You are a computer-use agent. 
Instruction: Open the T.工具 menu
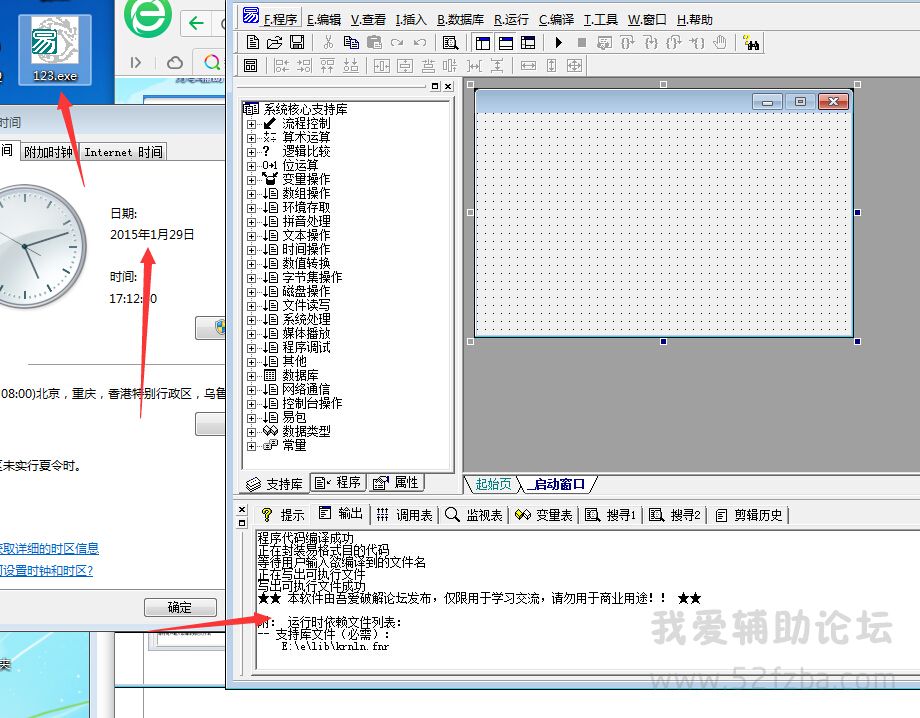coord(601,19)
